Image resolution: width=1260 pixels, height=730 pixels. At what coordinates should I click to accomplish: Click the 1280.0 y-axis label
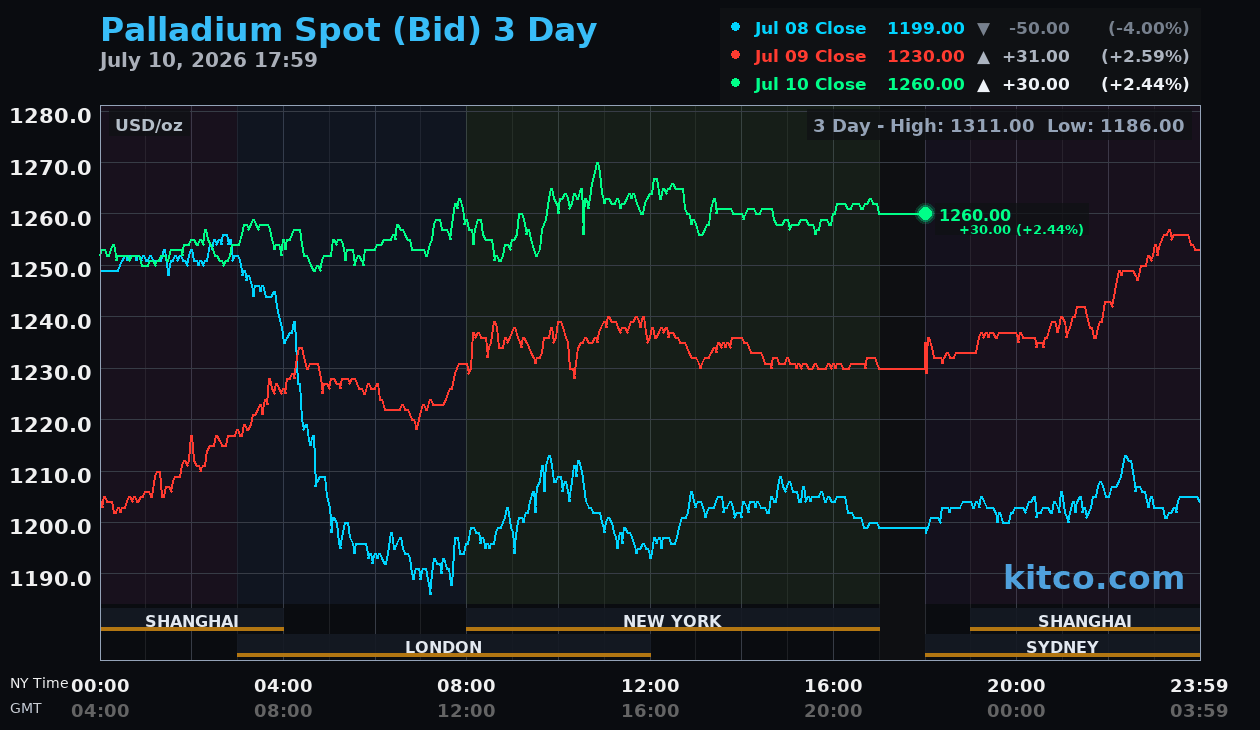[51, 115]
